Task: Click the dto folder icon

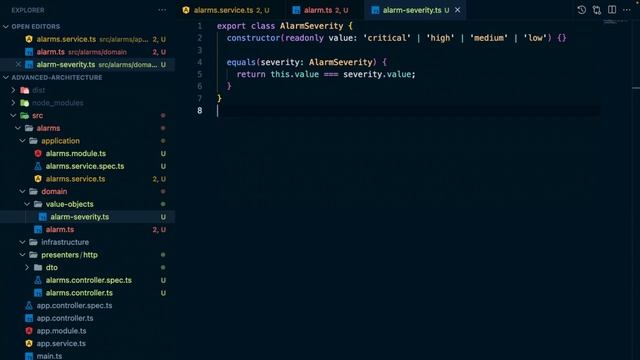Action: tap(38, 267)
